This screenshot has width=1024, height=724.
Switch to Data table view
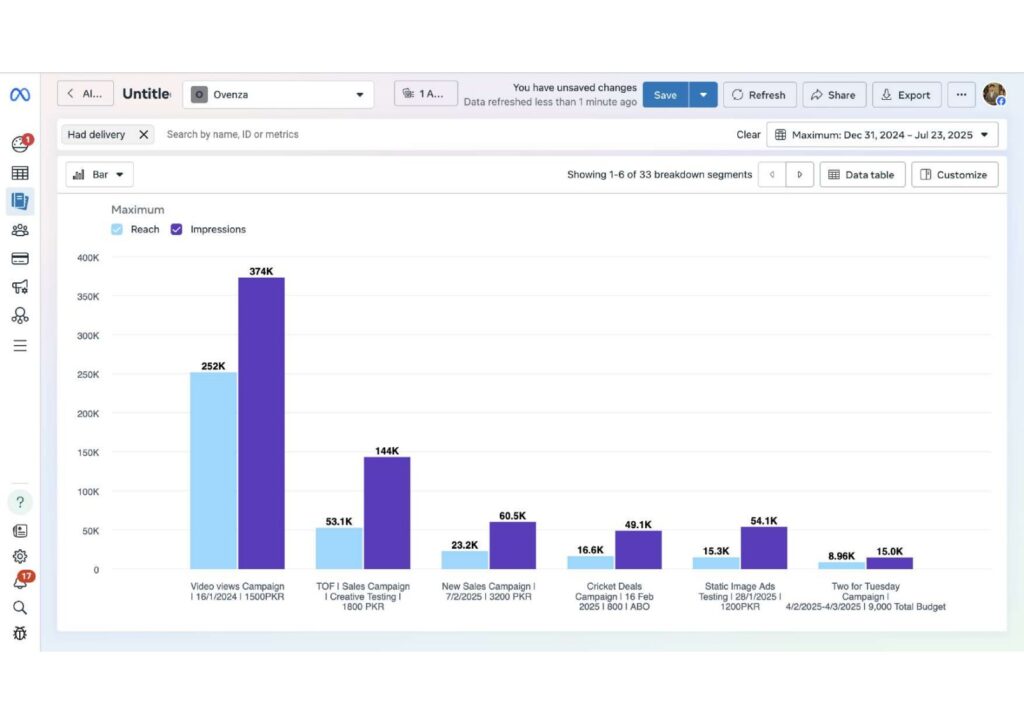[x=861, y=174]
